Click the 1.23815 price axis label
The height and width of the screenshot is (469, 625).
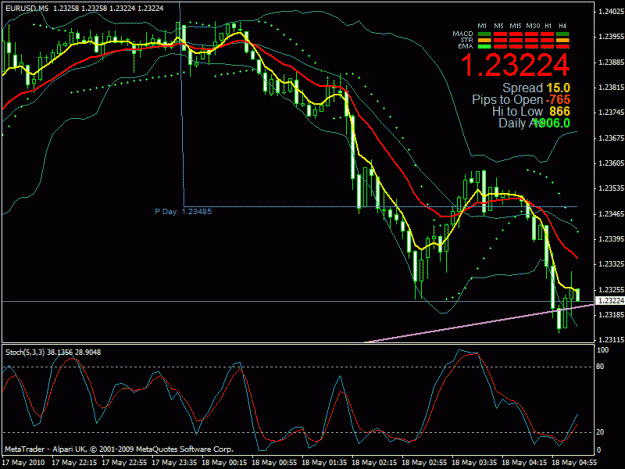click(x=611, y=87)
